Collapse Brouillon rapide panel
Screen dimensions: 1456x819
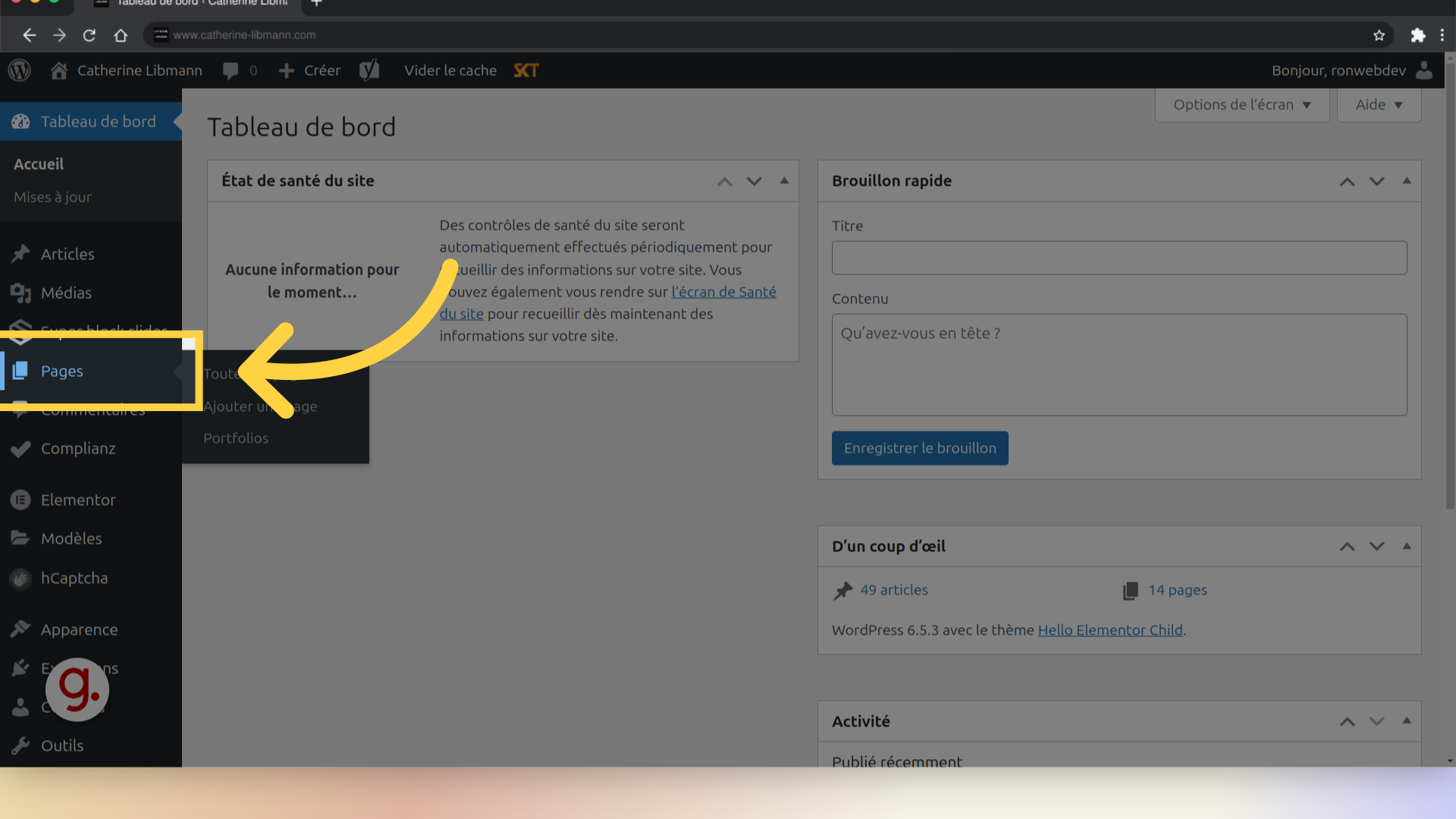(x=1407, y=180)
